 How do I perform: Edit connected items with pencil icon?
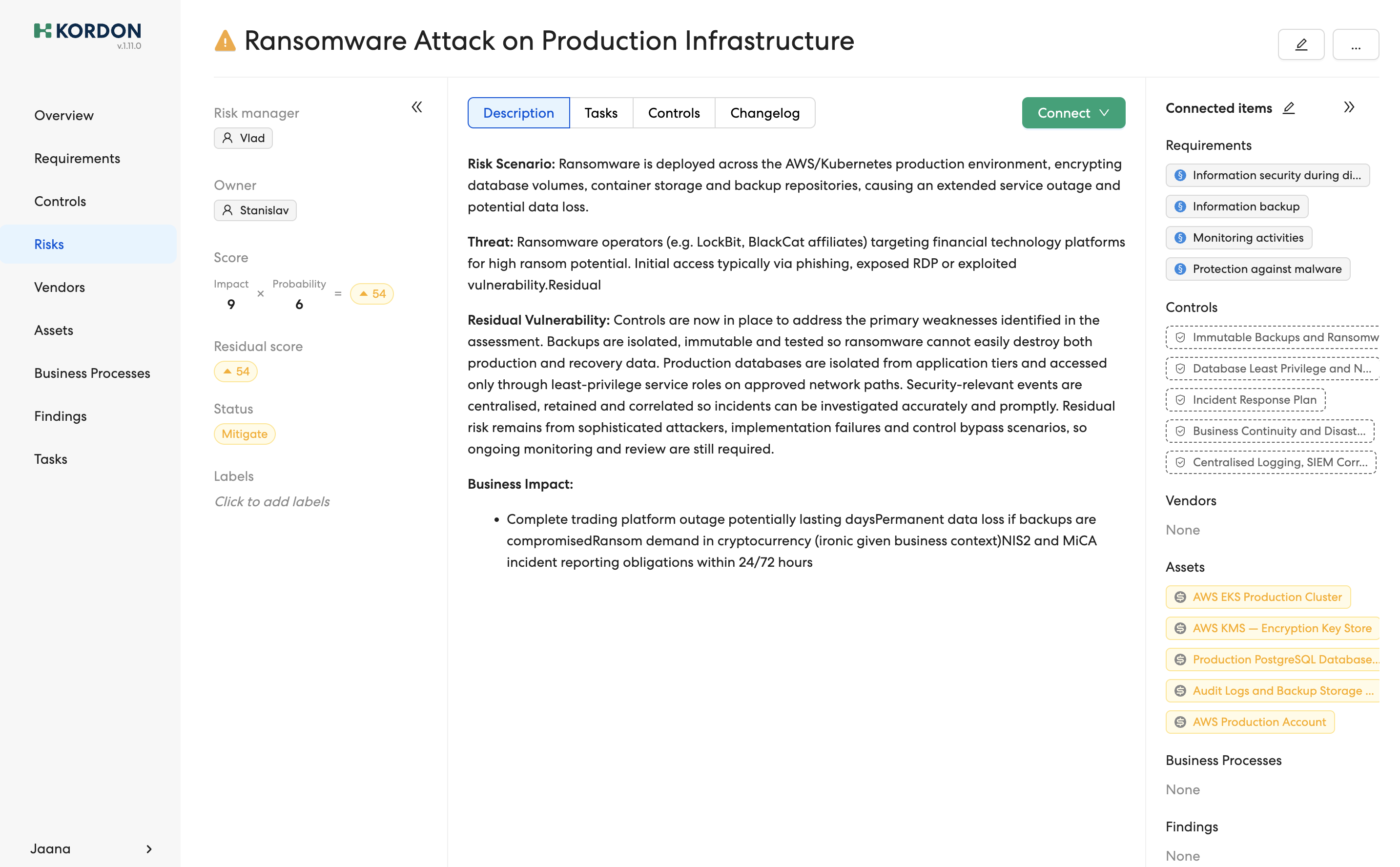coord(1288,108)
